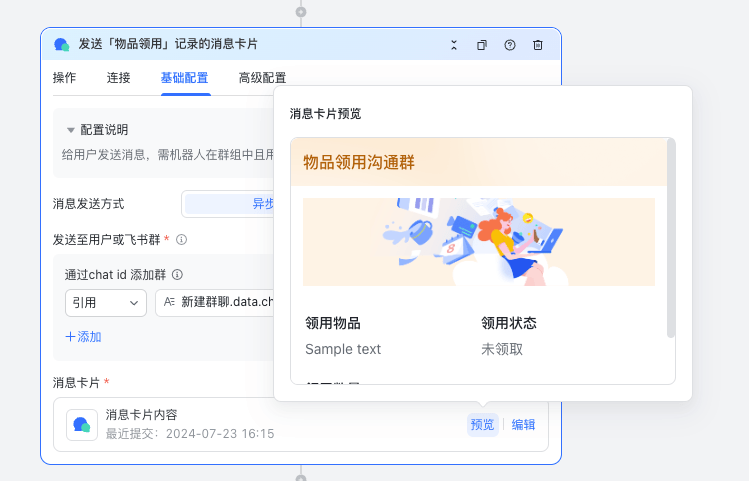Click the 最近提交 timestamp text
This screenshot has width=749, height=481.
[190, 434]
